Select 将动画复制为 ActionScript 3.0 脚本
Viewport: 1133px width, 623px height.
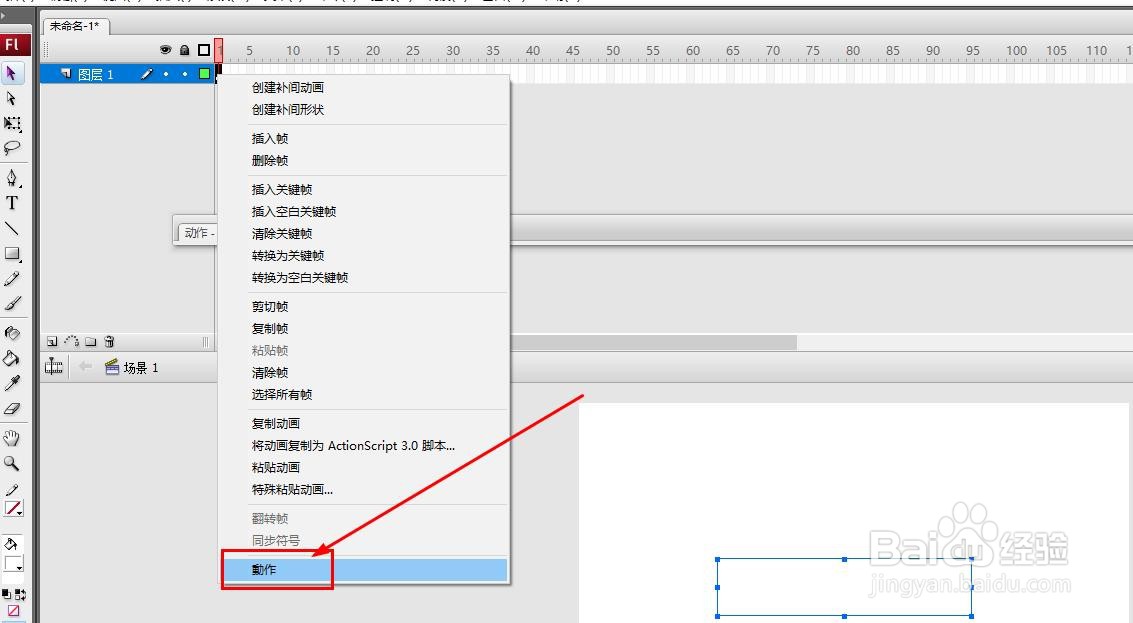pos(353,446)
